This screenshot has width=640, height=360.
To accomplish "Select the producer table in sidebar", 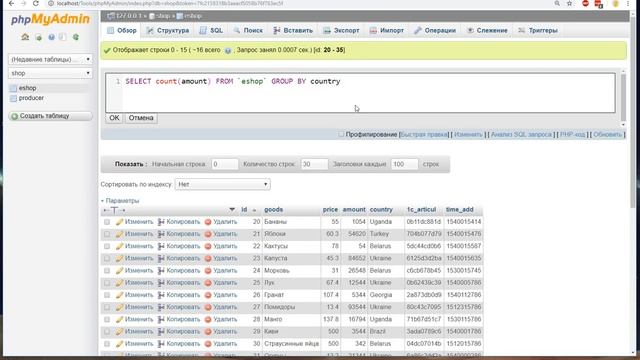I will (31, 98).
